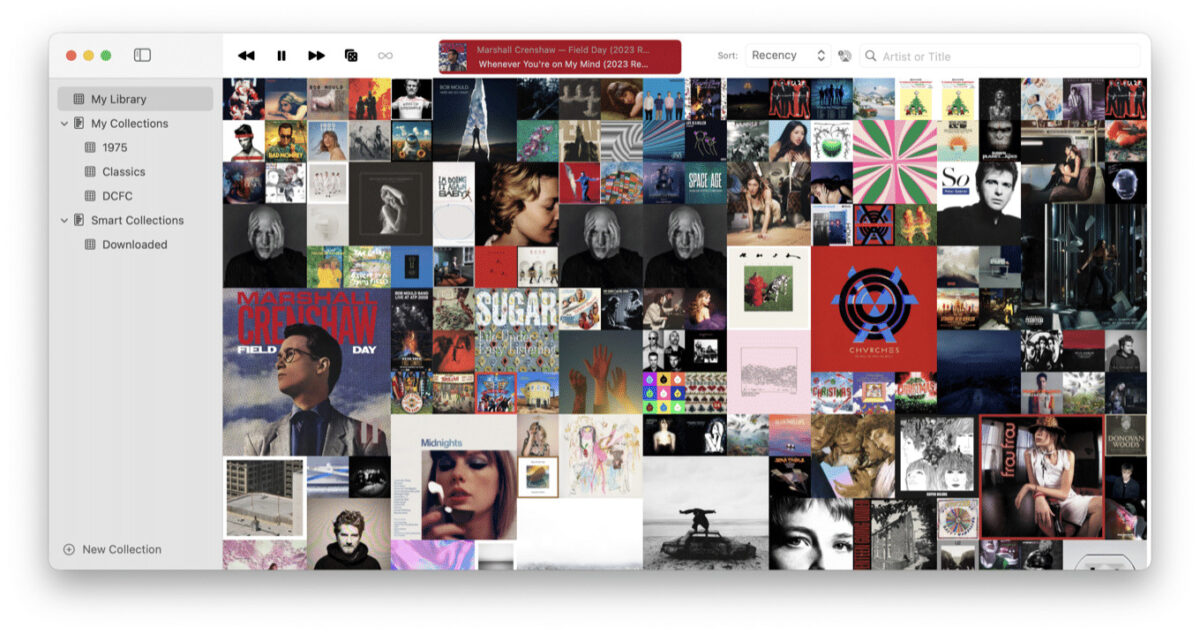This screenshot has height=634, width=1200.
Task: Skip to the next track
Action: (x=316, y=56)
